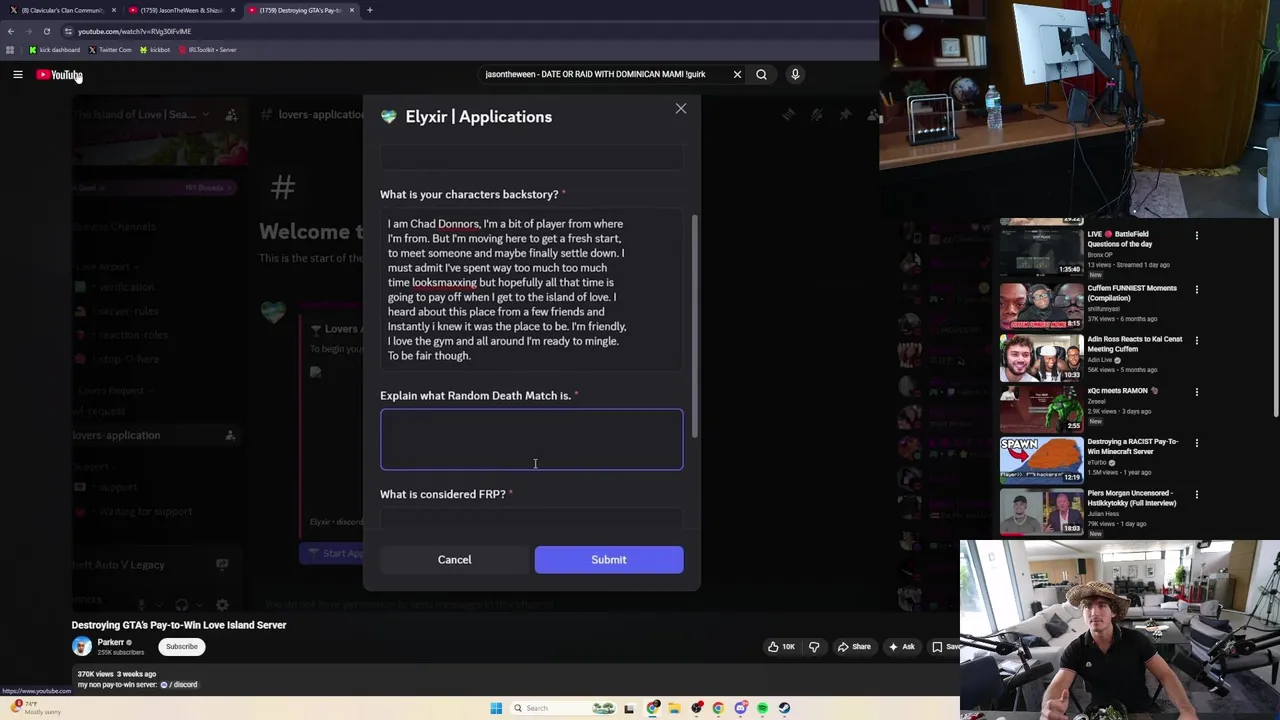
Task: Open options for Cuffem FUNNIEST Moments video
Action: pos(1197,290)
